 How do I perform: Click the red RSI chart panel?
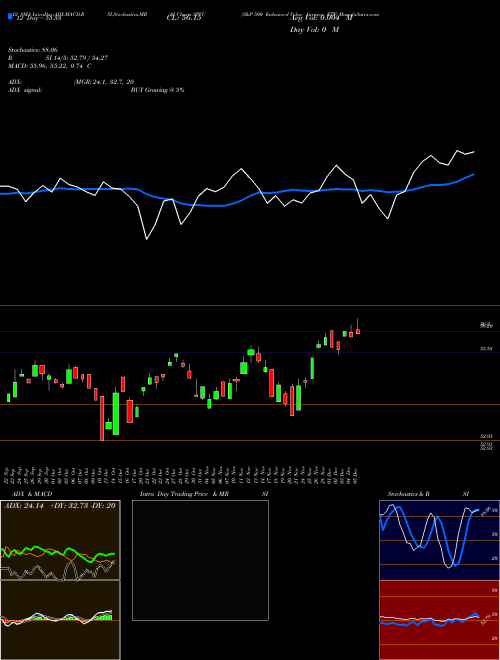pyautogui.click(x=439, y=620)
